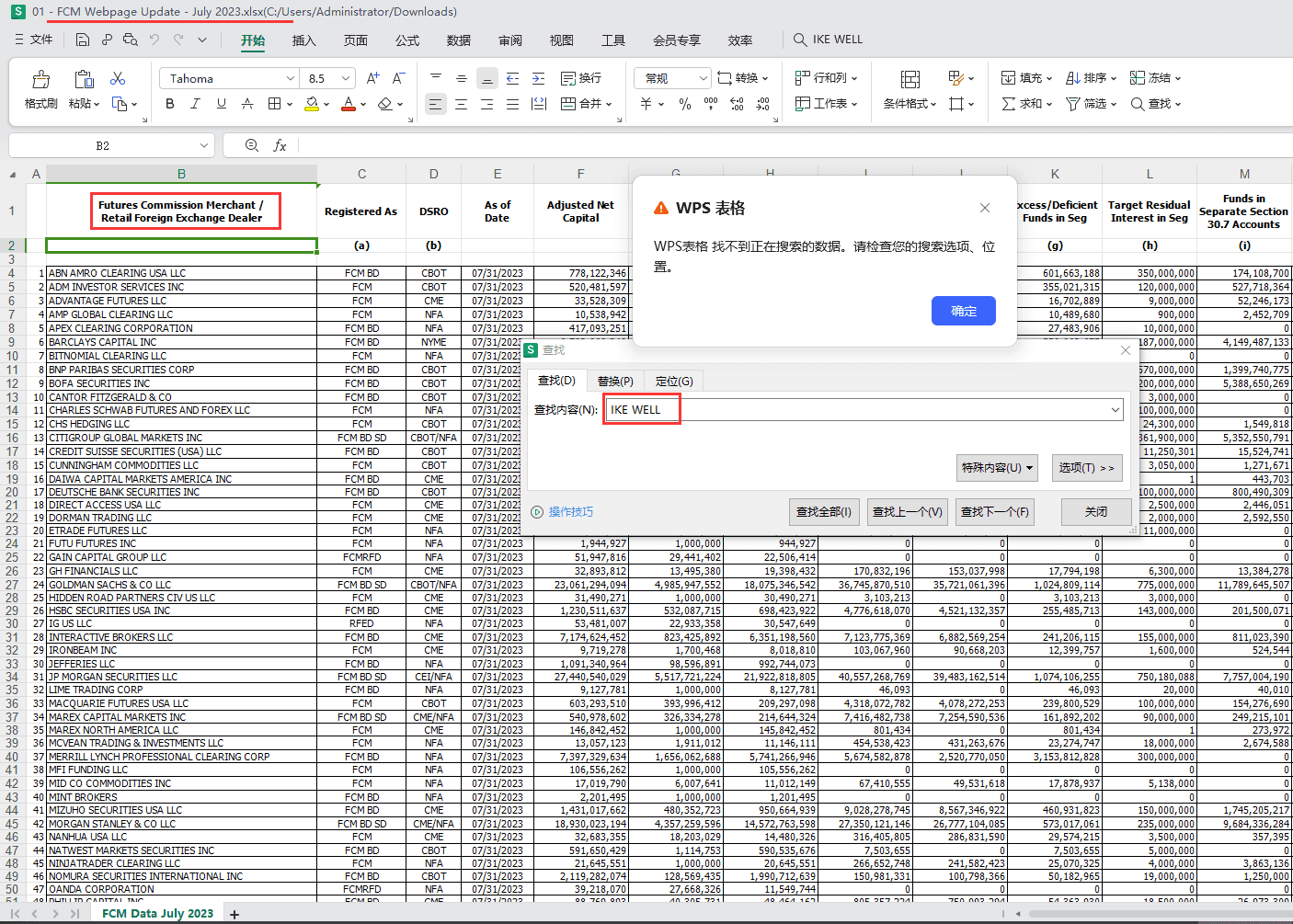1293x924 pixels.
Task: Align cell content to top
Action: 436,78
